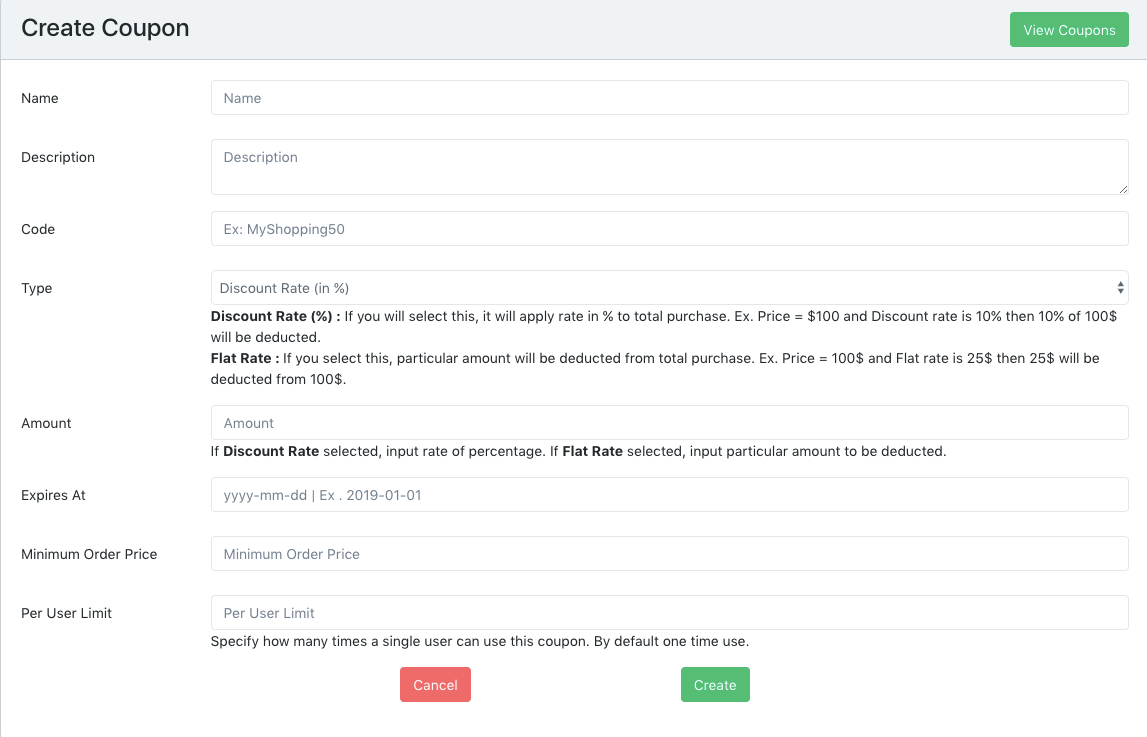
Task: Click the Type field label
Action: 37,288
